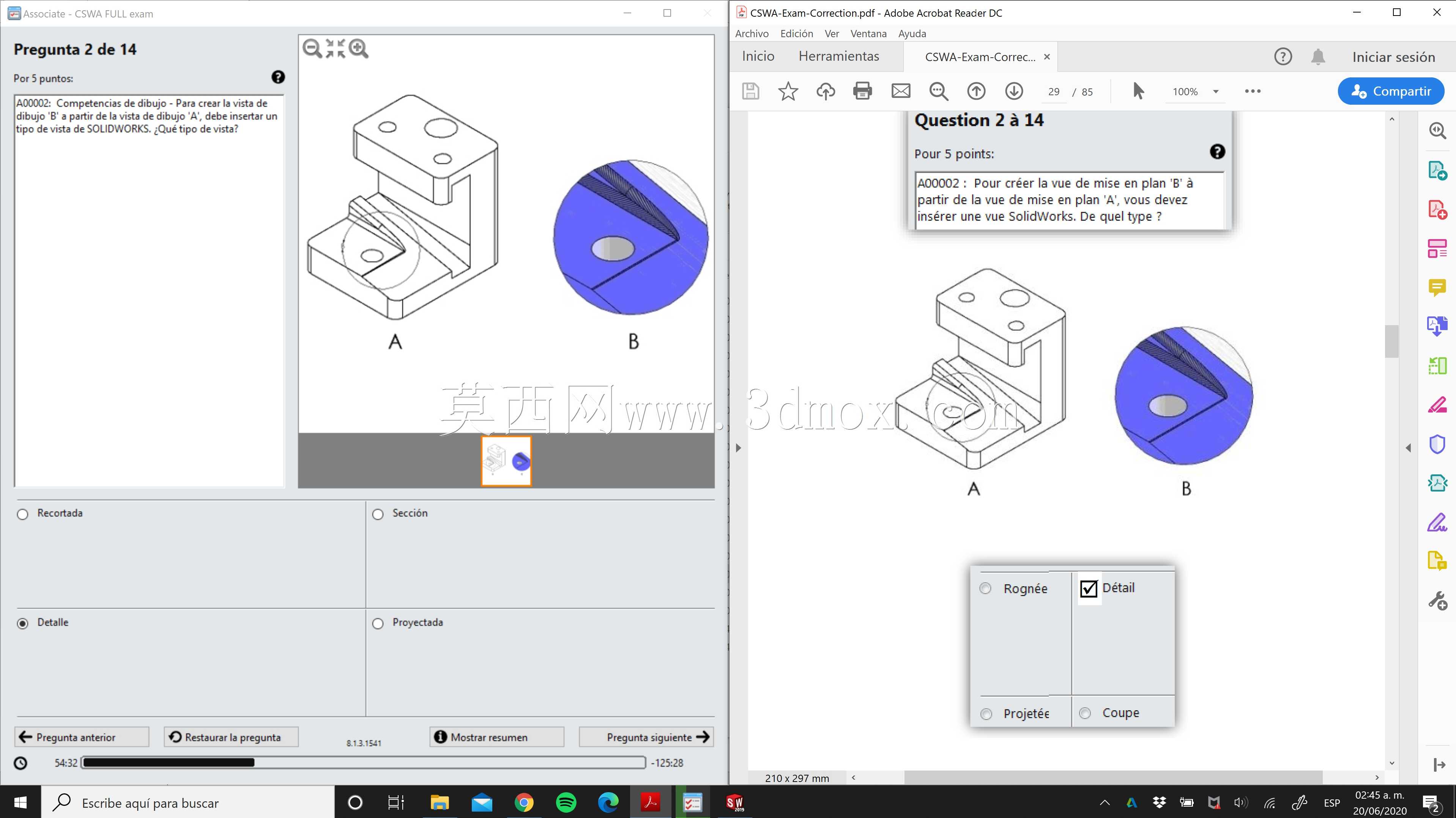This screenshot has width=1456, height=818.
Task: Zoom in the exam image viewer
Action: 358,49
